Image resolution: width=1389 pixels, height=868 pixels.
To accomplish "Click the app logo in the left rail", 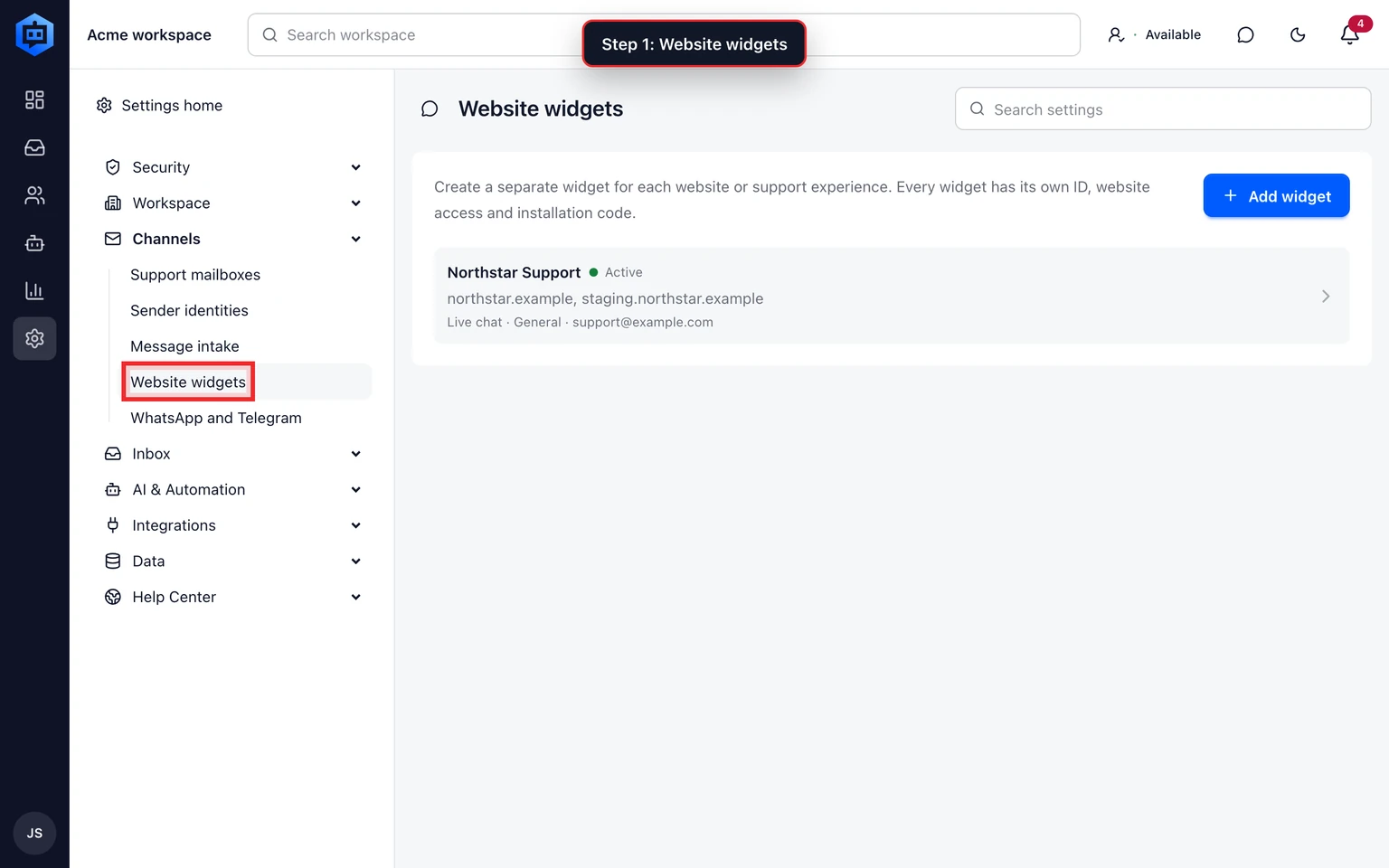I will (x=34, y=34).
